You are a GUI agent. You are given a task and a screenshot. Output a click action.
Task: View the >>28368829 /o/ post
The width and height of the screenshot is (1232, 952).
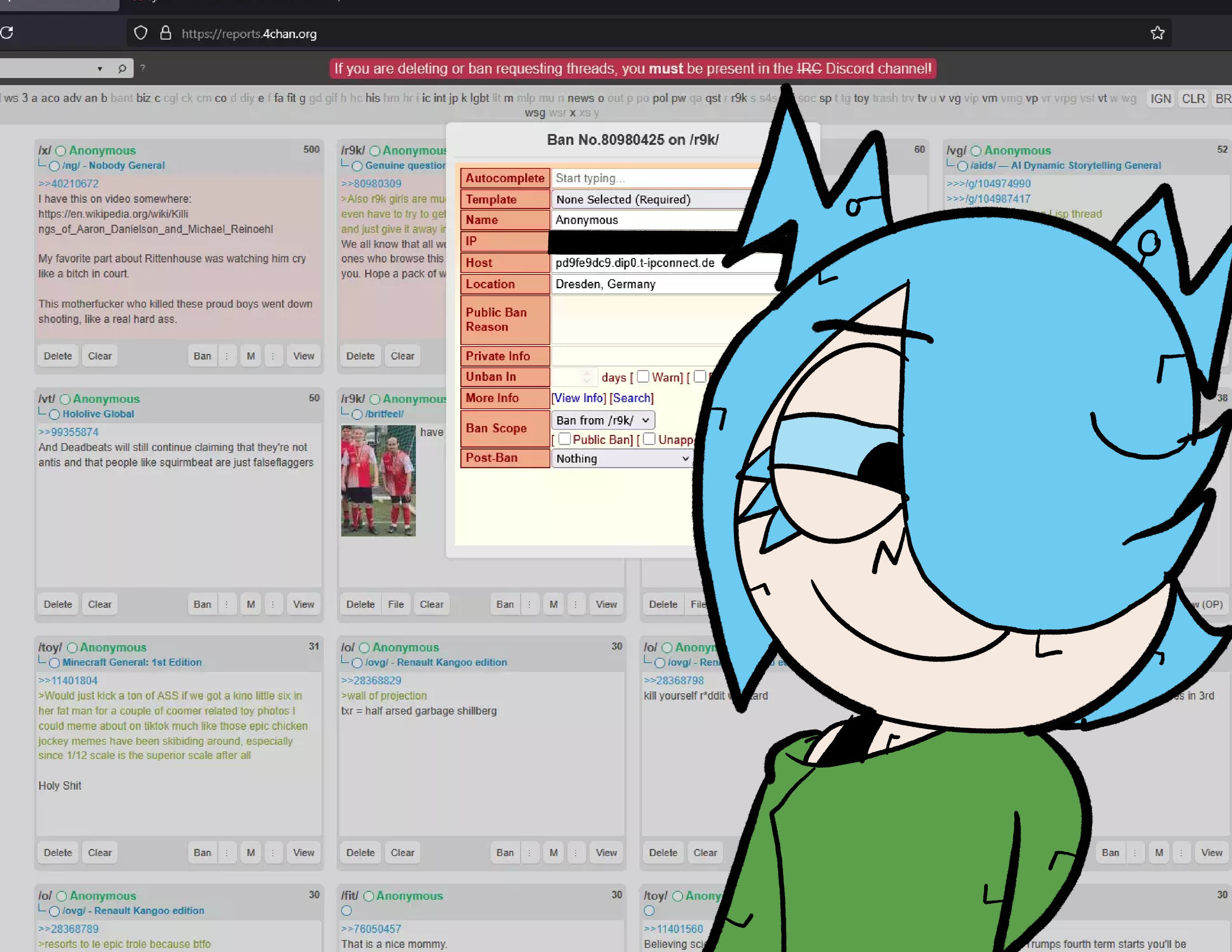(x=606, y=853)
